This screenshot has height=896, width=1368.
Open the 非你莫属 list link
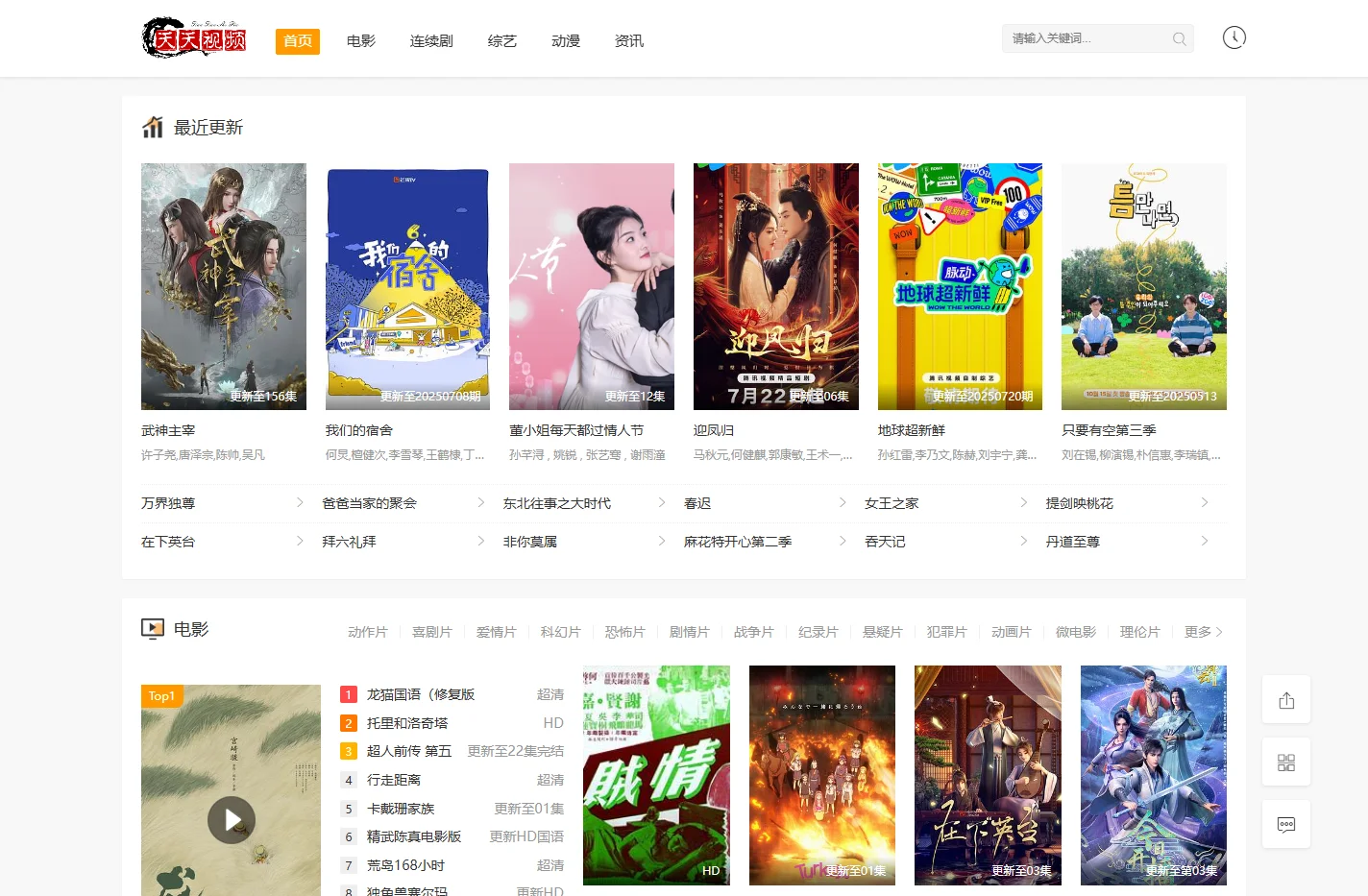530,542
